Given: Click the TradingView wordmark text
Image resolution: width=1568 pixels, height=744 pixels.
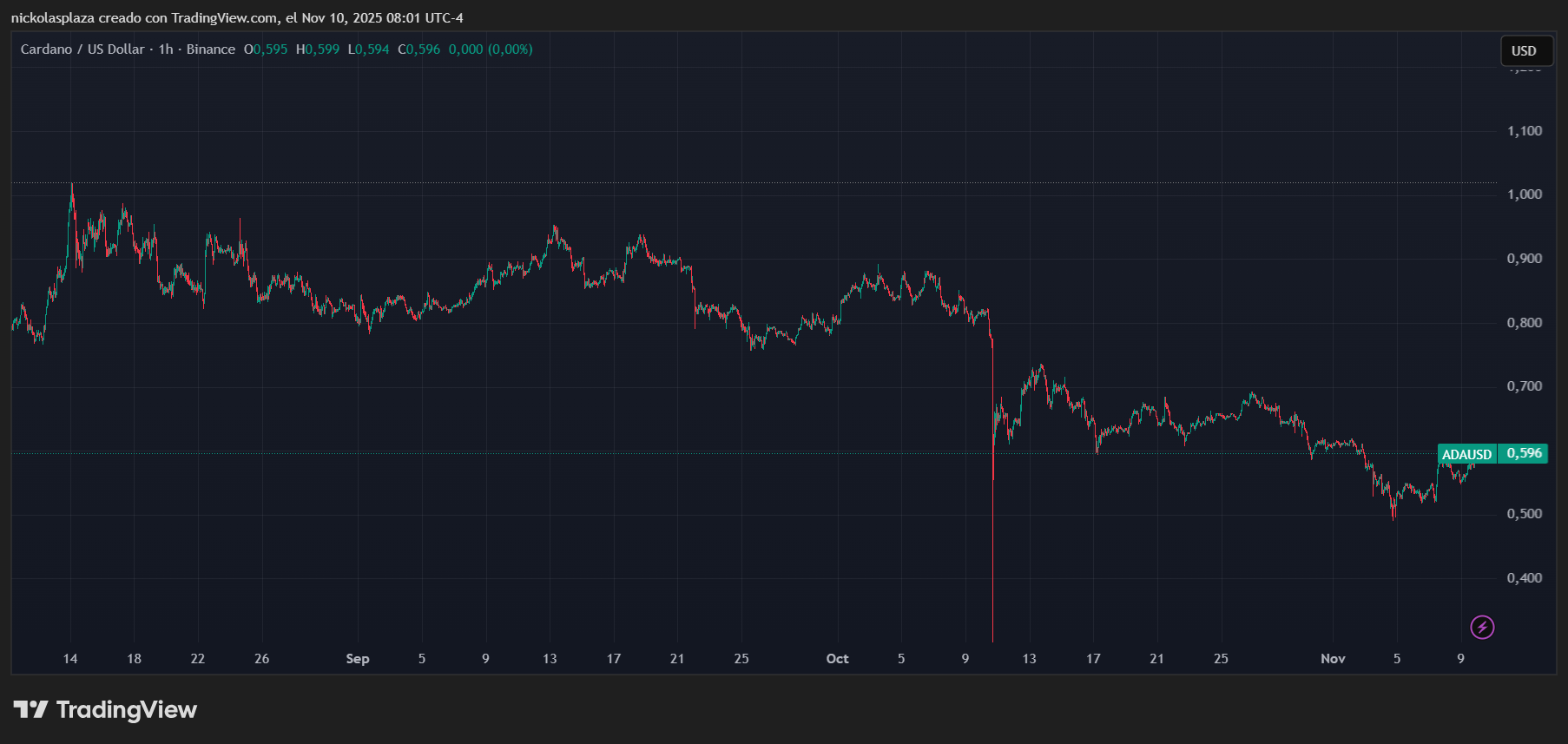Looking at the screenshot, I should click(x=127, y=710).
